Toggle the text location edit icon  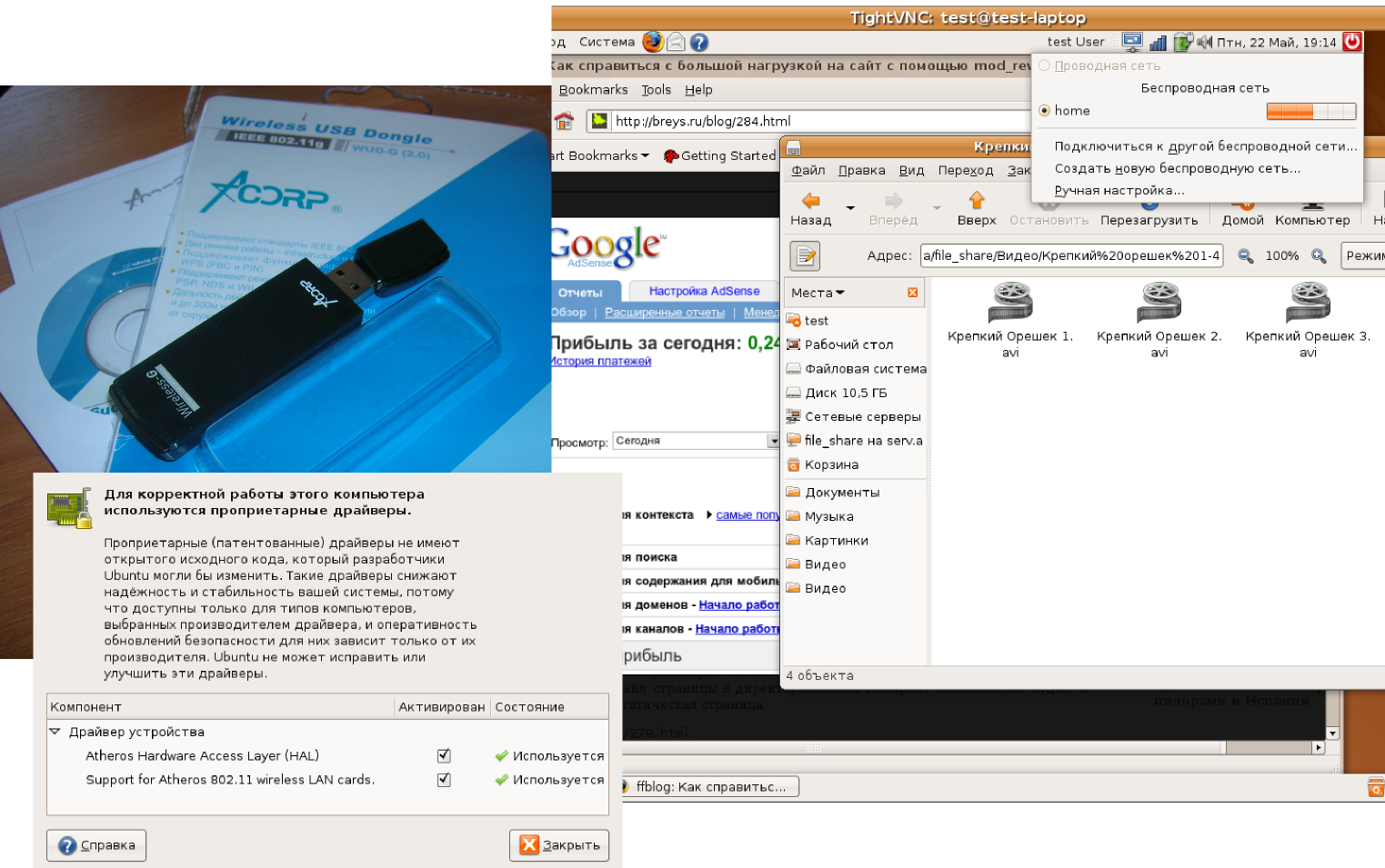click(805, 256)
